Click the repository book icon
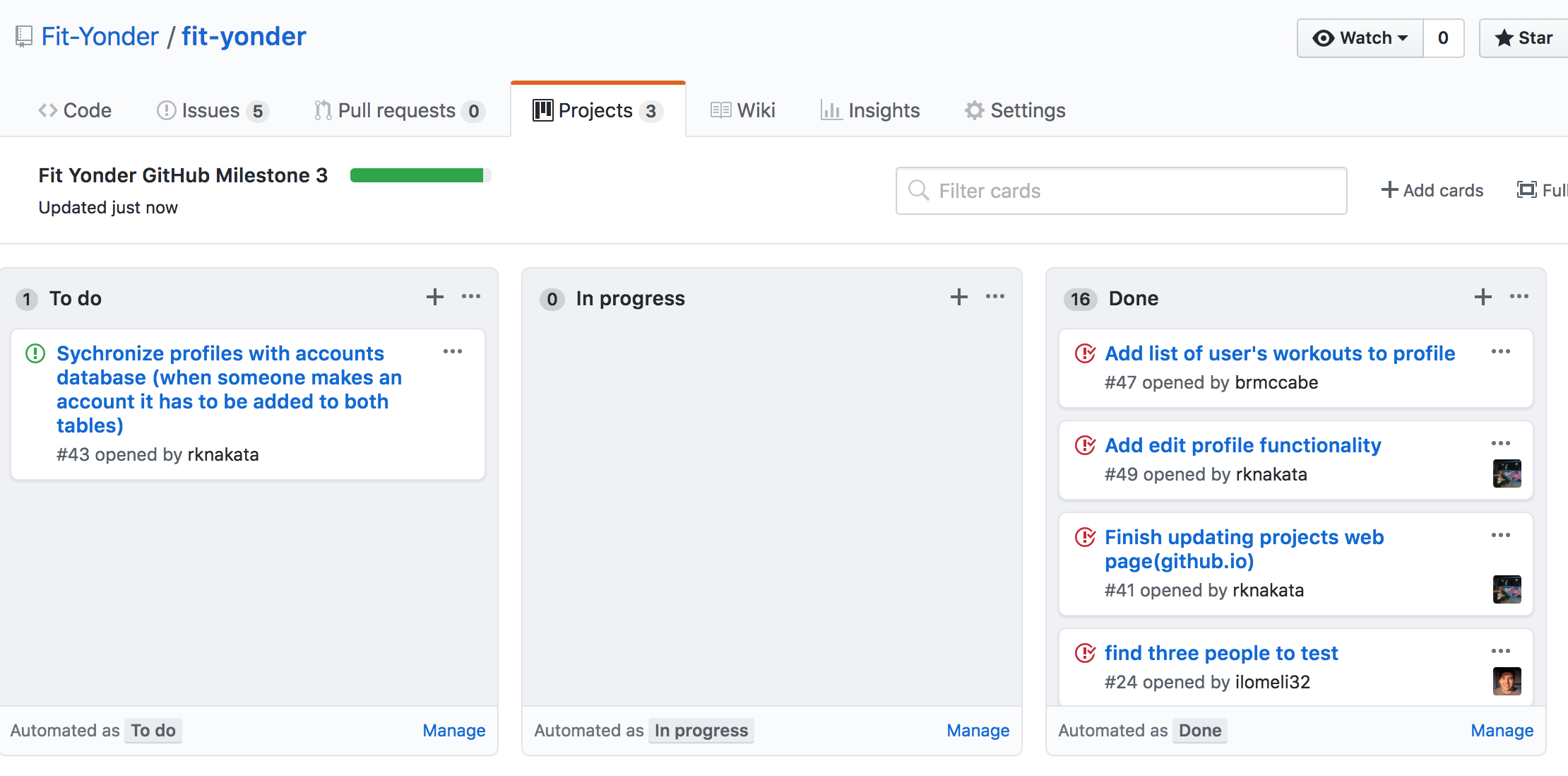The width and height of the screenshot is (1568, 776). pyautogui.click(x=24, y=36)
